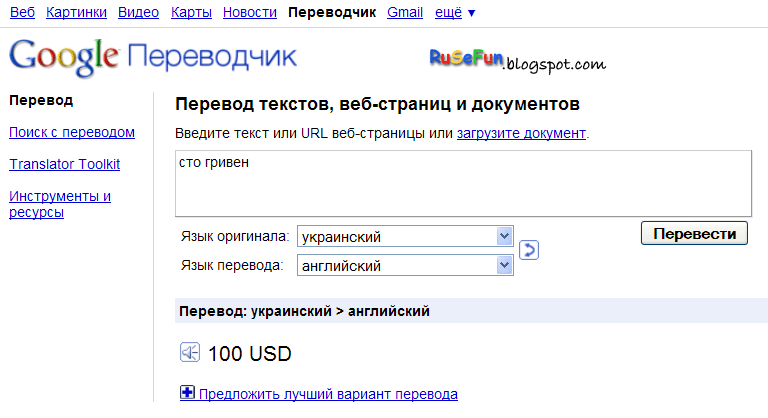Open Карты in top navigation
768x418 pixels.
point(192,12)
